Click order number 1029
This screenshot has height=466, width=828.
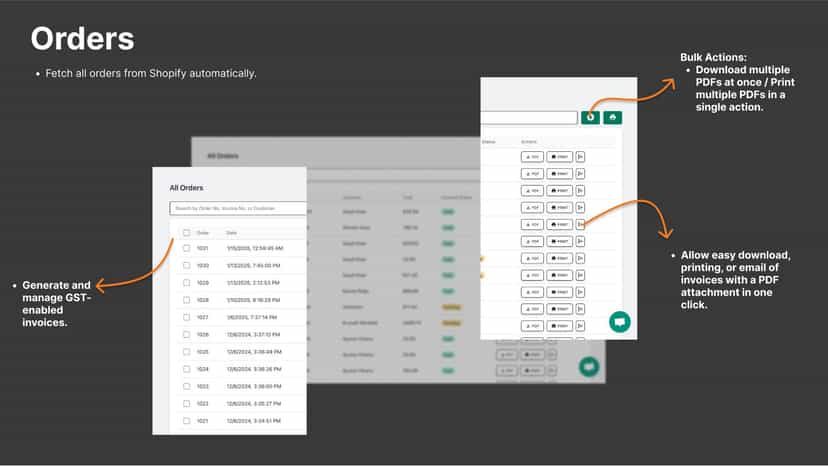[202, 283]
